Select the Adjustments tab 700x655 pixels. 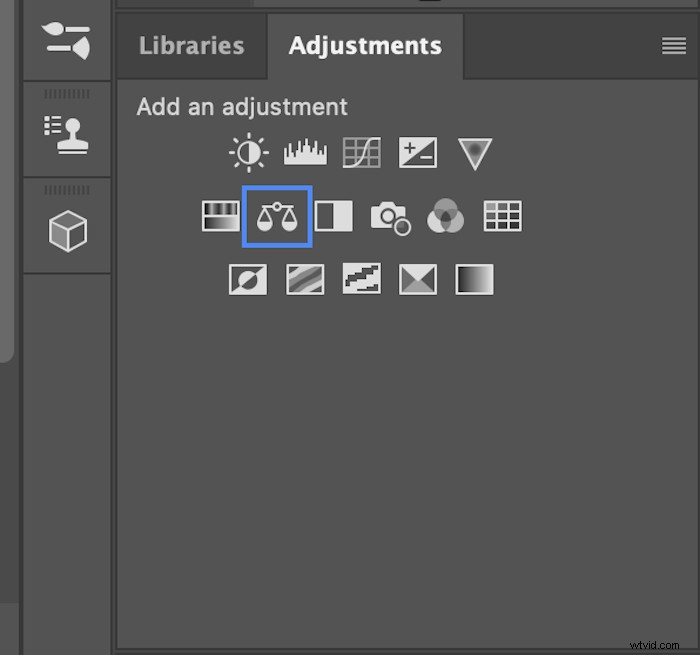pos(365,46)
